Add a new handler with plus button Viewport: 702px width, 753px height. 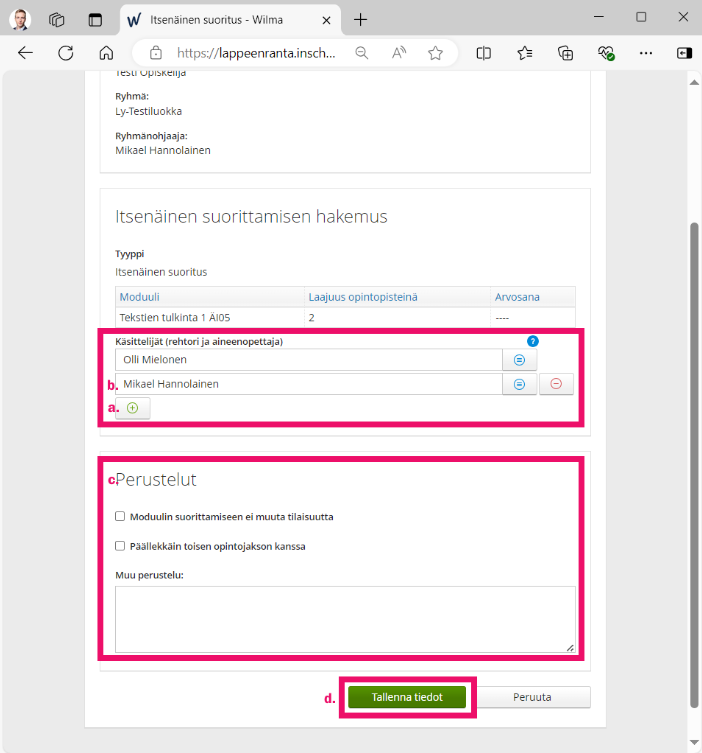click(133, 408)
